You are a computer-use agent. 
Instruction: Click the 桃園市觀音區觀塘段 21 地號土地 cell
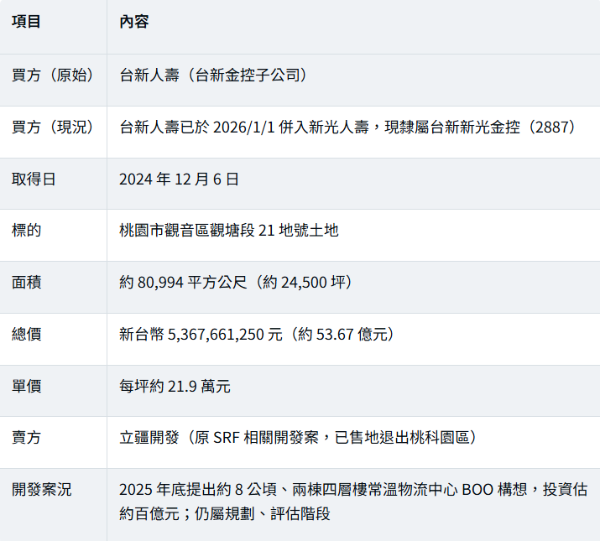(229, 230)
